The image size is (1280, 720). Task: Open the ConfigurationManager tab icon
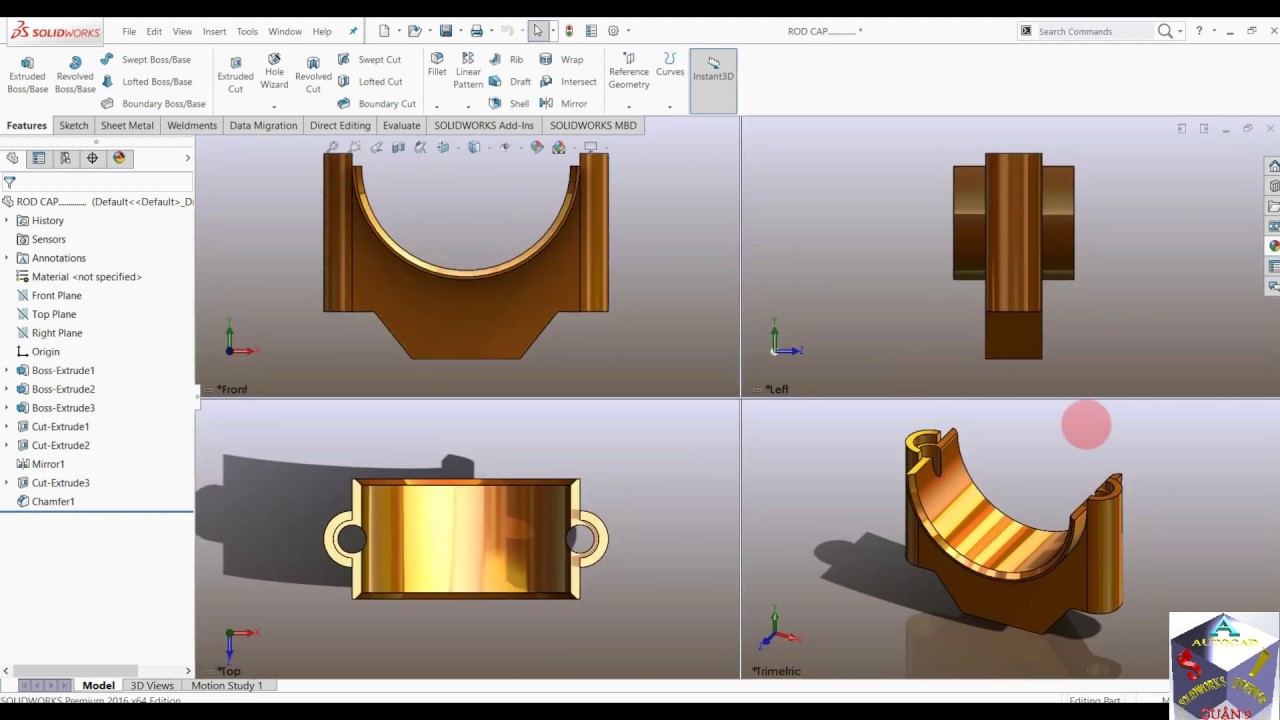pos(65,158)
